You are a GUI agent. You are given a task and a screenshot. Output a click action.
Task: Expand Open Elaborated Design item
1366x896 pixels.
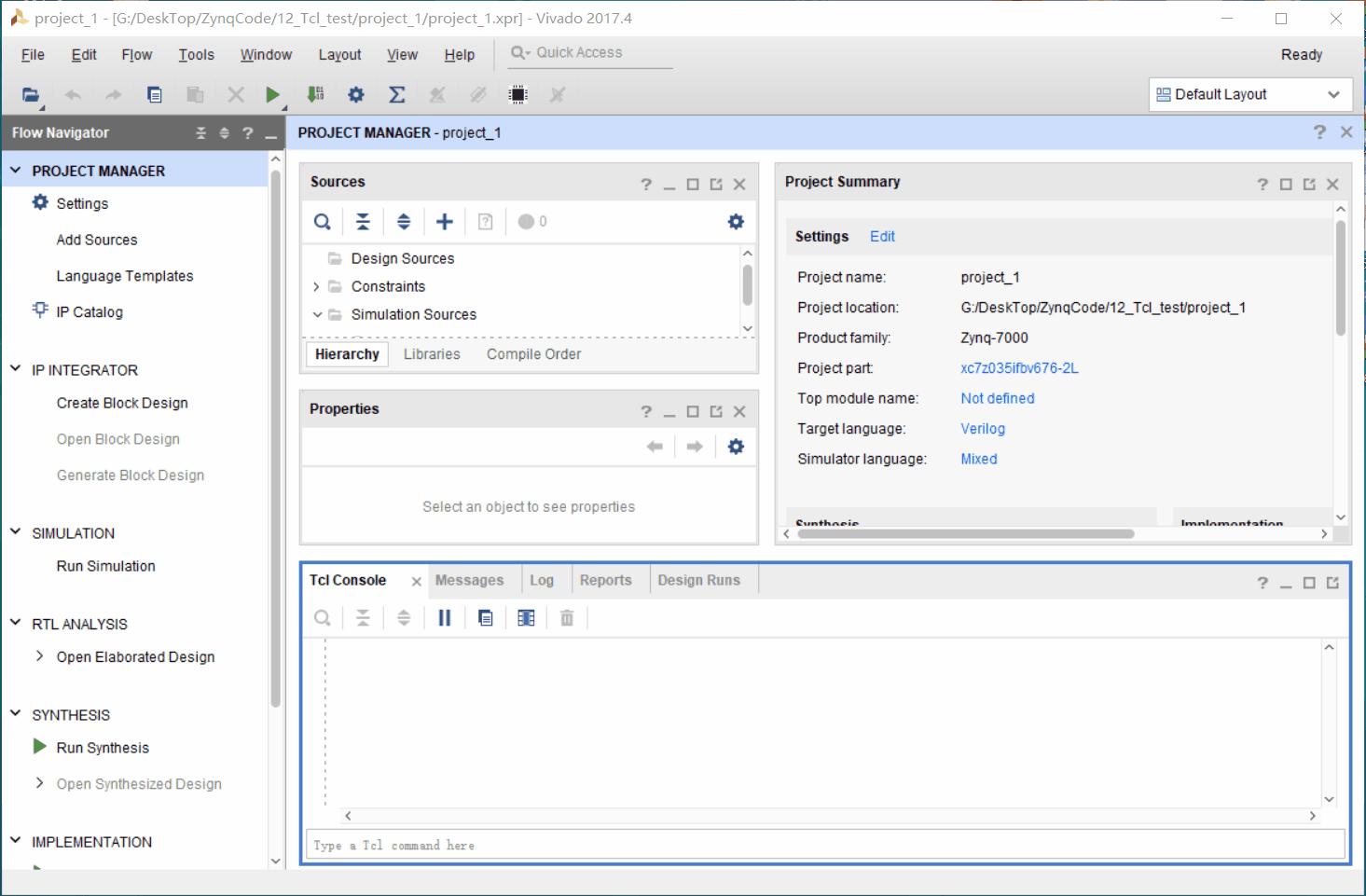pyautogui.click(x=39, y=656)
